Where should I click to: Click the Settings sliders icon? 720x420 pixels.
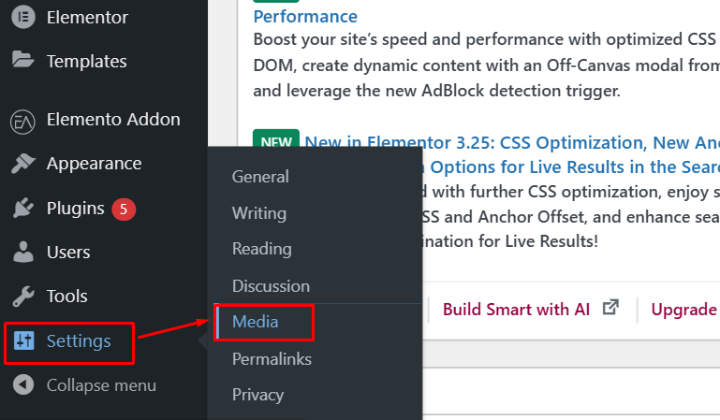[x=23, y=342]
